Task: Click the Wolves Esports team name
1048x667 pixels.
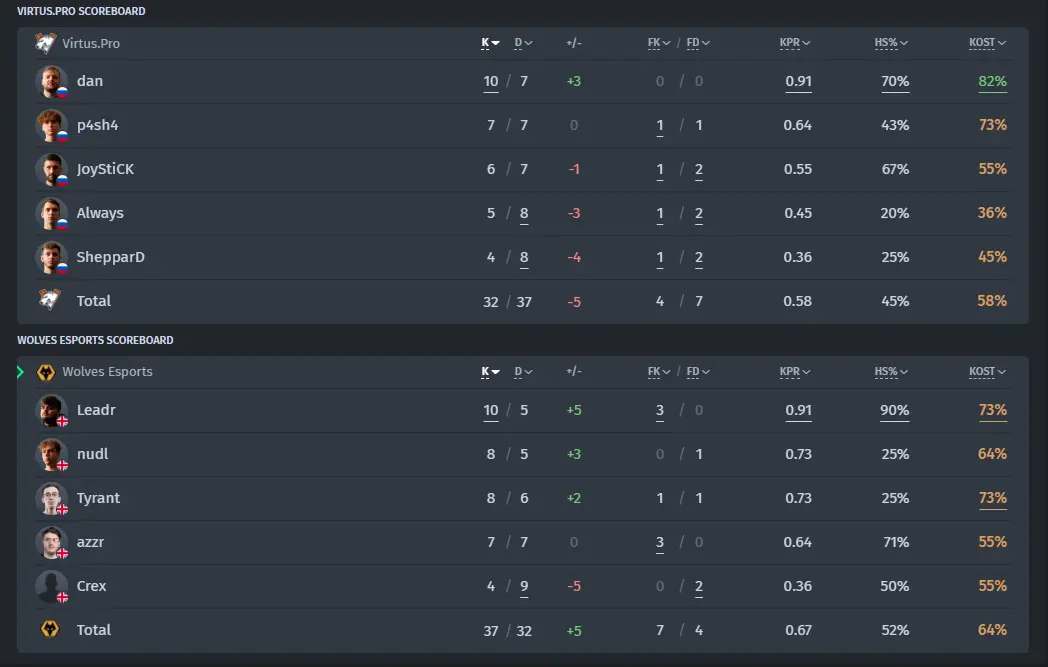Action: point(107,372)
